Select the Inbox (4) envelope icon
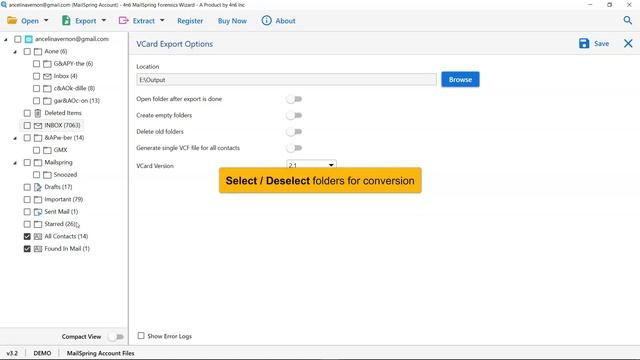Image resolution: width=640 pixels, height=360 pixels. 47,76
